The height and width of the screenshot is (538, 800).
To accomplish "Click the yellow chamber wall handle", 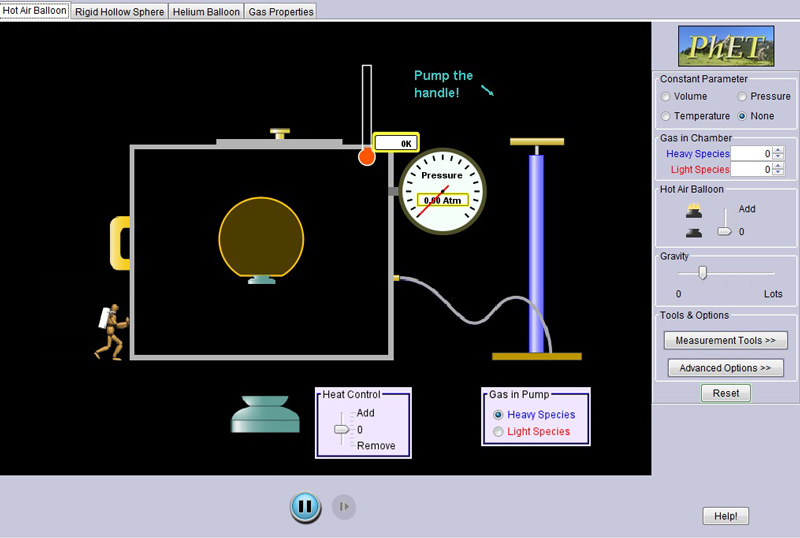I will tap(120, 243).
